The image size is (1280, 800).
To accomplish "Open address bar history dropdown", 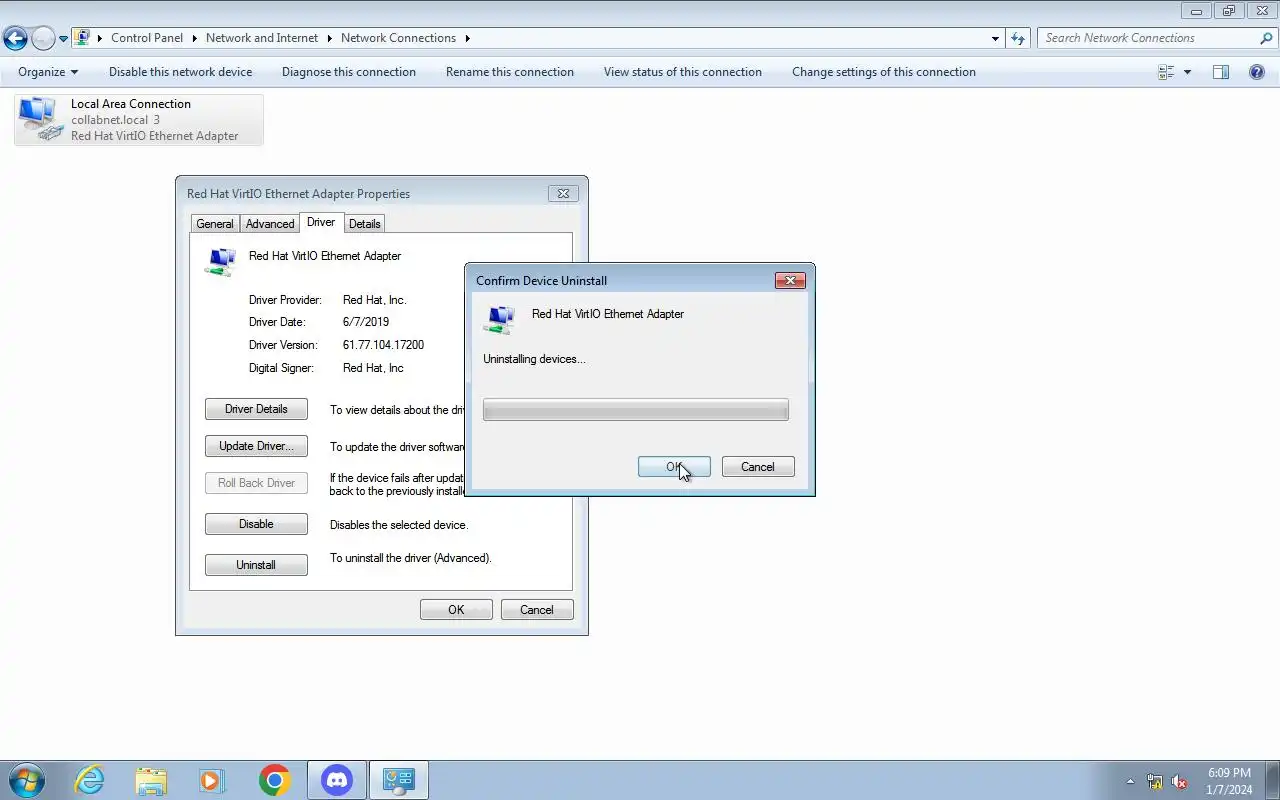I will click(x=995, y=38).
